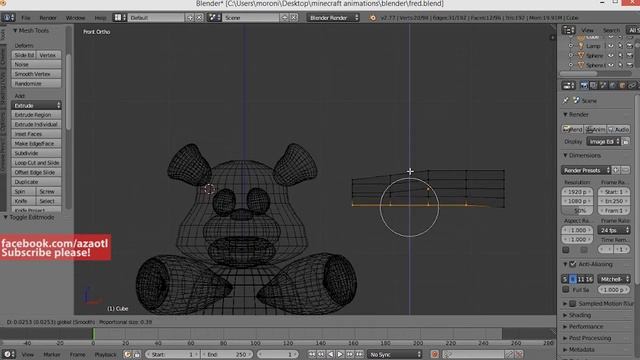Jump to the first frame

(312, 354)
